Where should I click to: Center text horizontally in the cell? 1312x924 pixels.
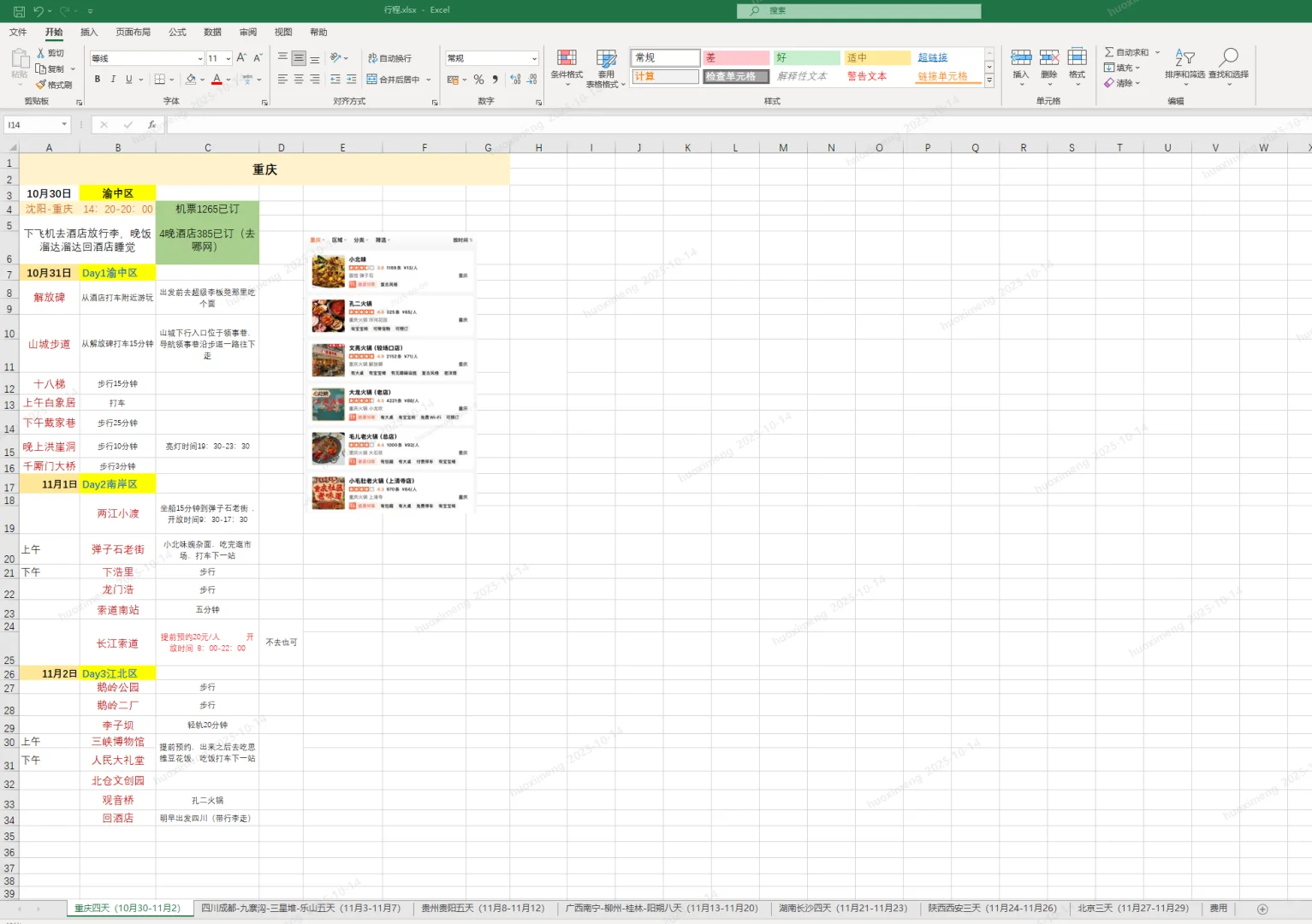coord(299,80)
